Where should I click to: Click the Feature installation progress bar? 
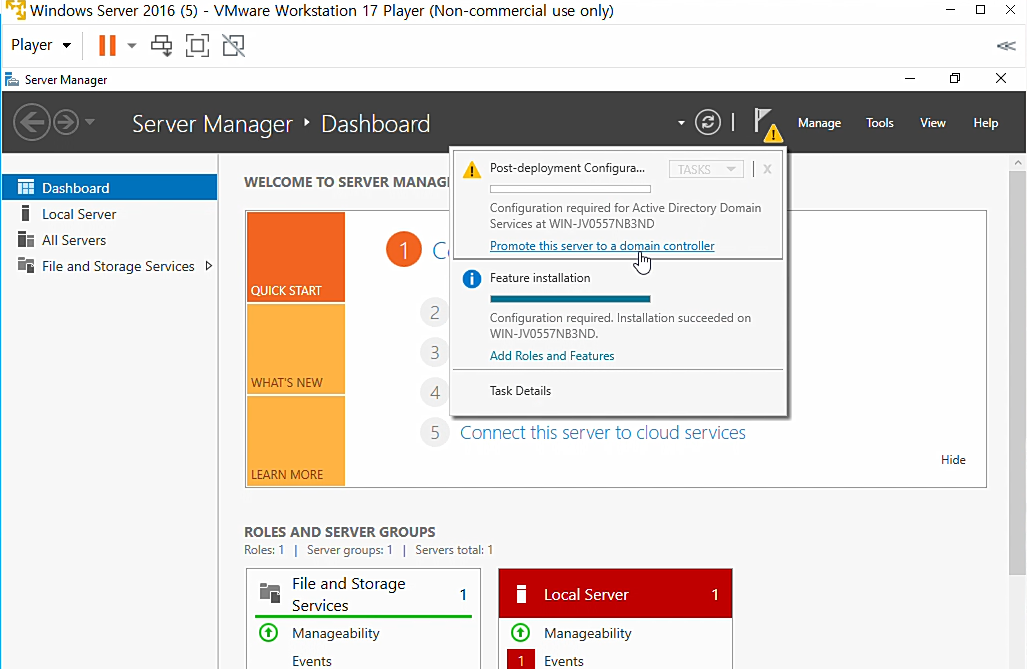(570, 299)
